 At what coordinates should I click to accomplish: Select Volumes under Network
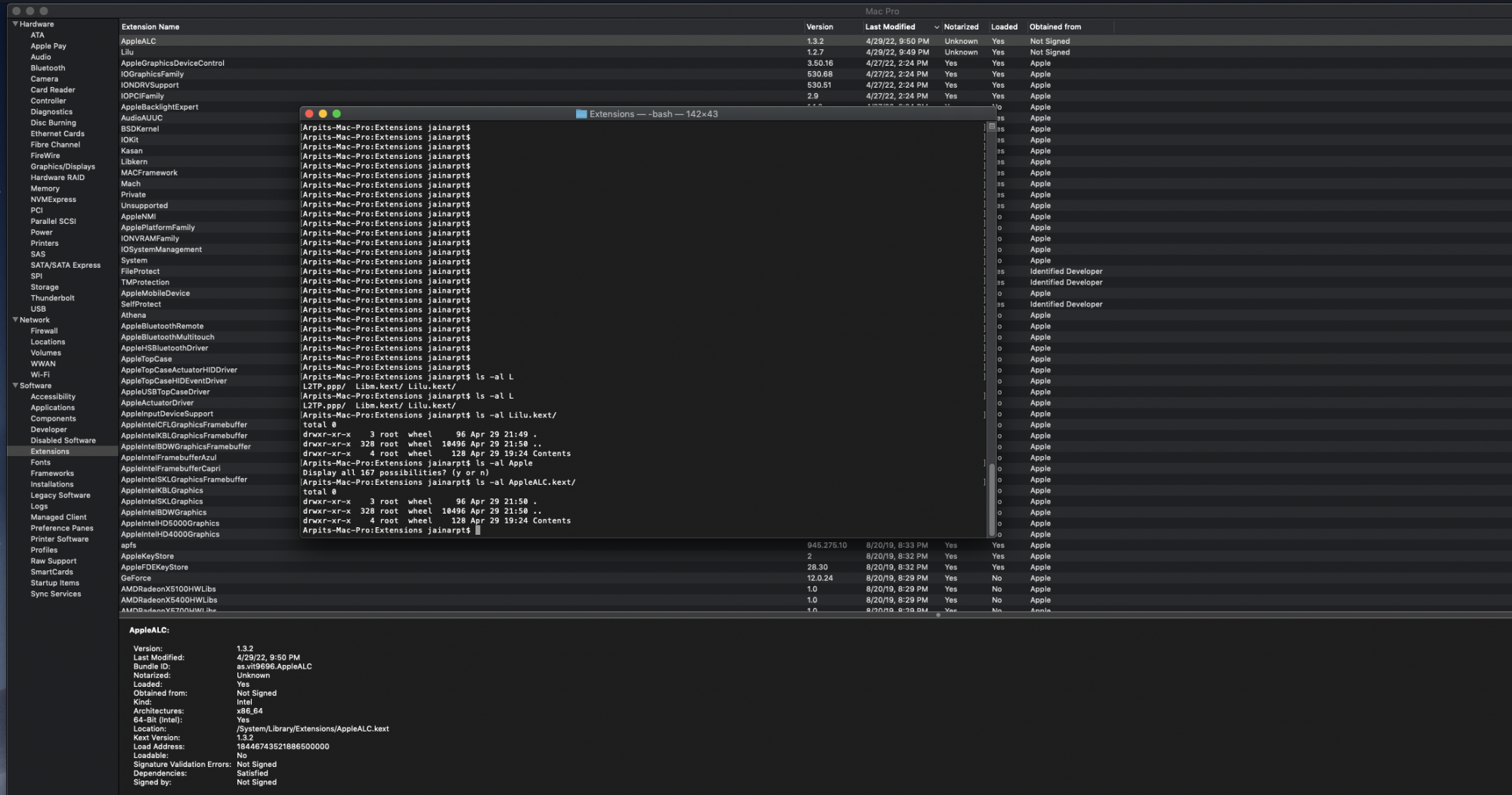click(x=45, y=353)
